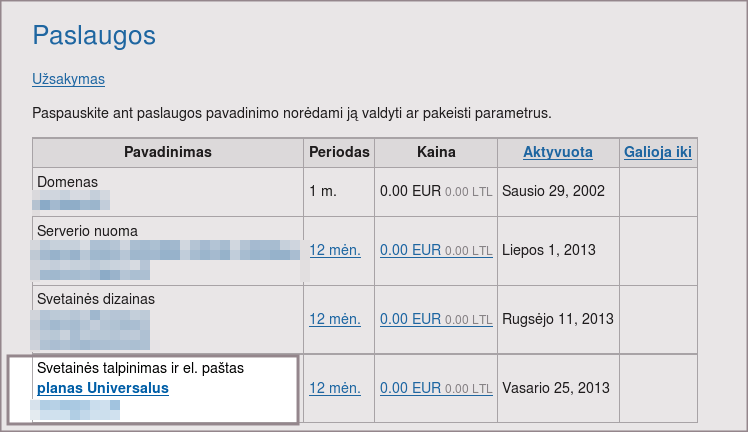Click the Paslaugos page heading

click(x=94, y=36)
